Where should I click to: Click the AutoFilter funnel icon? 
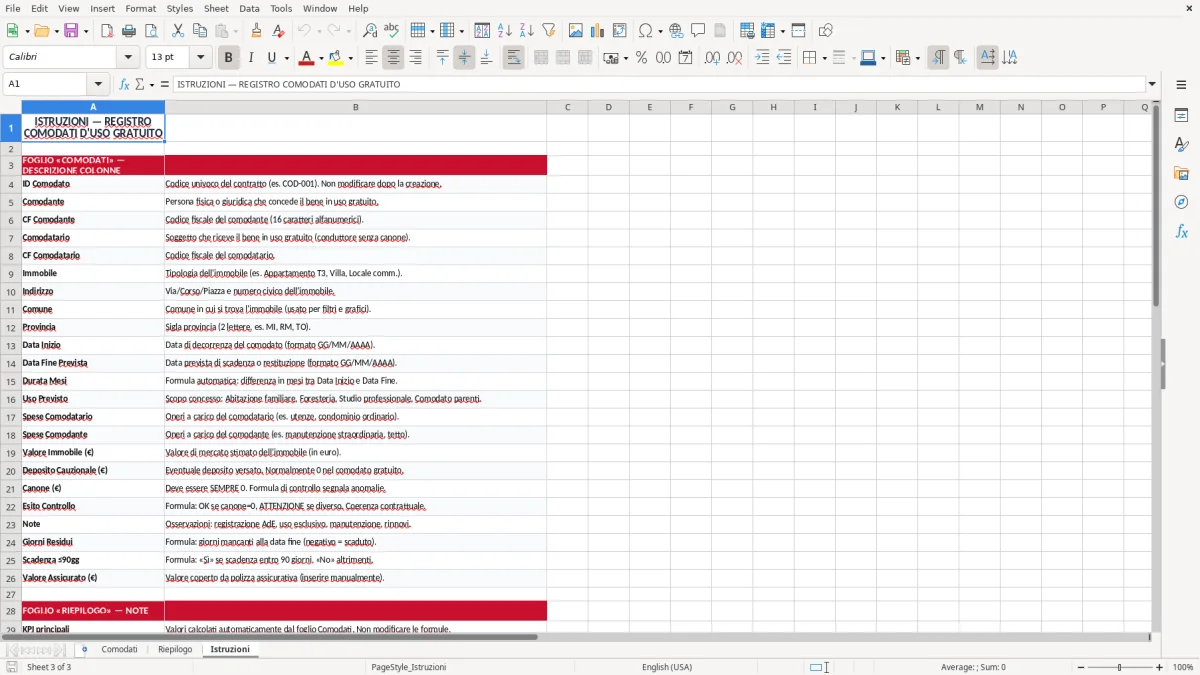click(548, 31)
